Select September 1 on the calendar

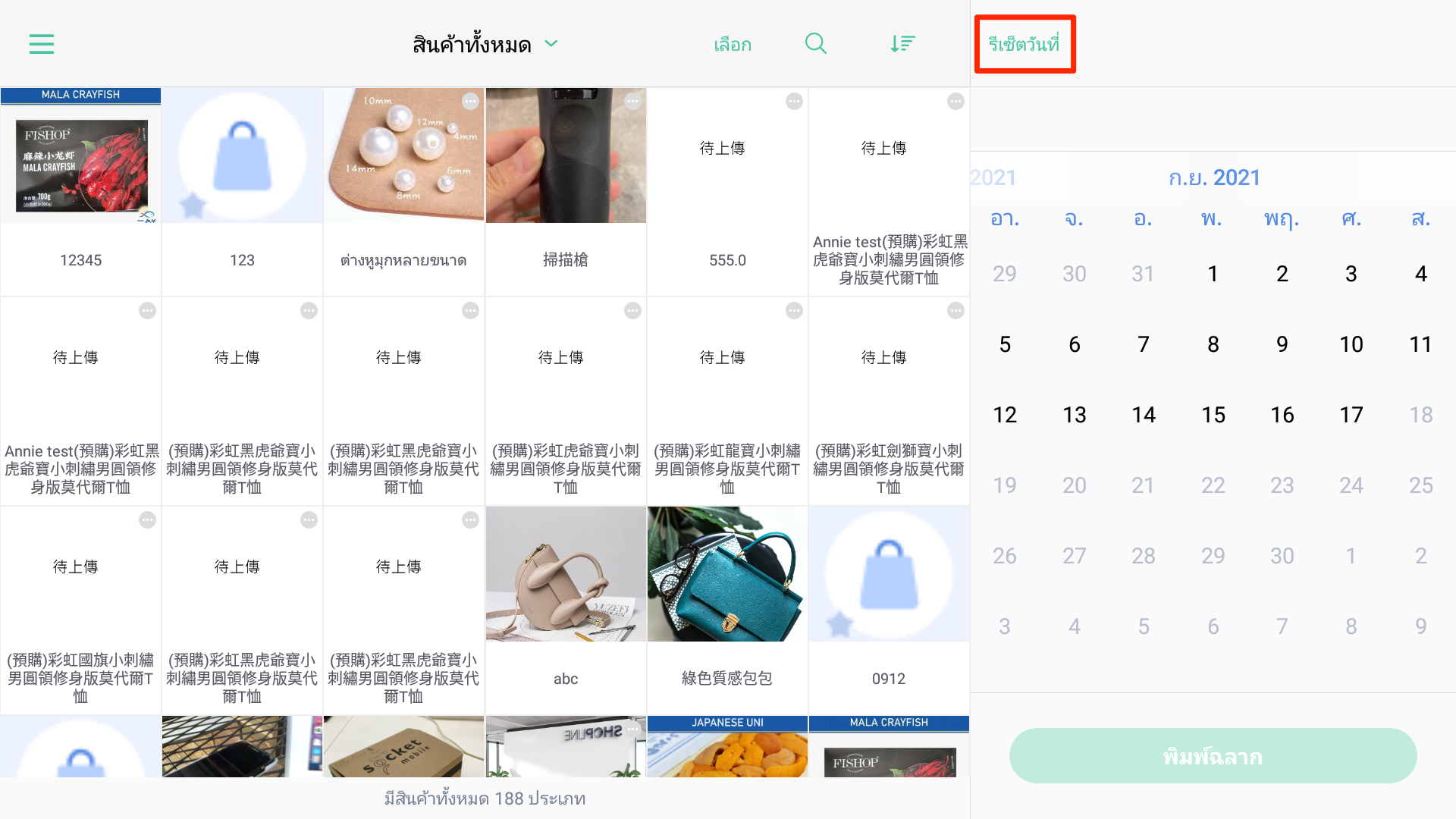pos(1213,274)
